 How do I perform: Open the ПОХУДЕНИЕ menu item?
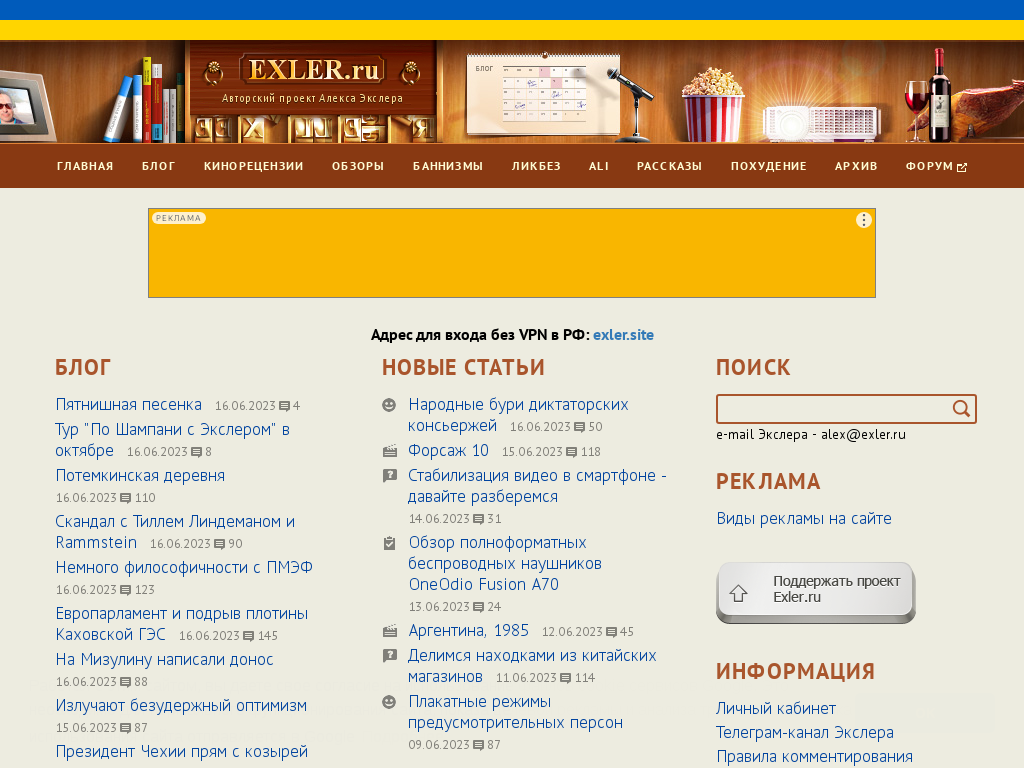pos(769,167)
